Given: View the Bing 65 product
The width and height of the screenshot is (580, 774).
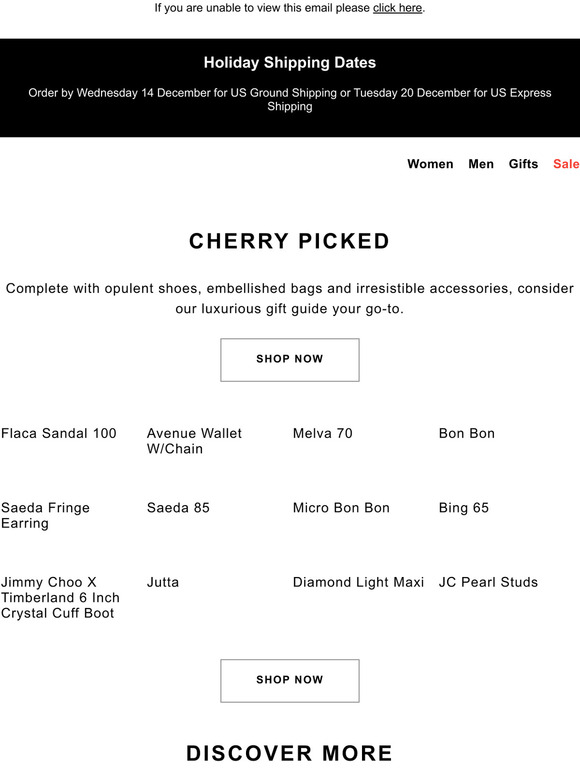Looking at the screenshot, I should click(x=464, y=508).
